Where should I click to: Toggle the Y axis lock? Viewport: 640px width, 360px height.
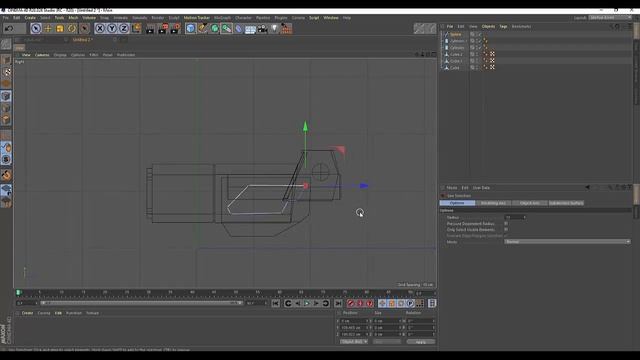(111, 28)
